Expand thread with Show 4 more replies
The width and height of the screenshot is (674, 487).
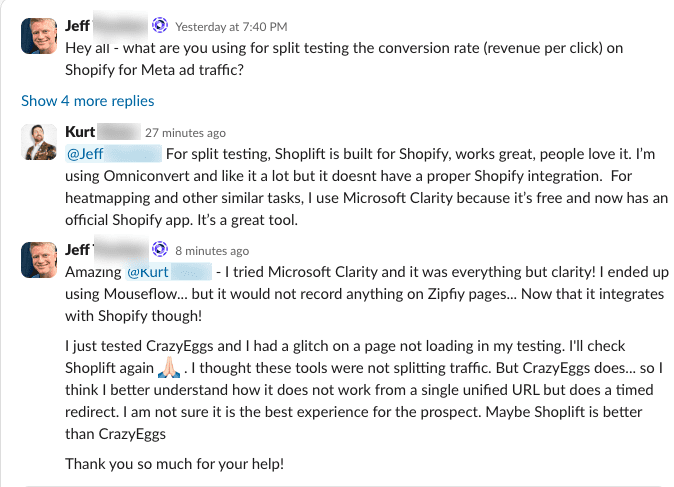click(88, 100)
